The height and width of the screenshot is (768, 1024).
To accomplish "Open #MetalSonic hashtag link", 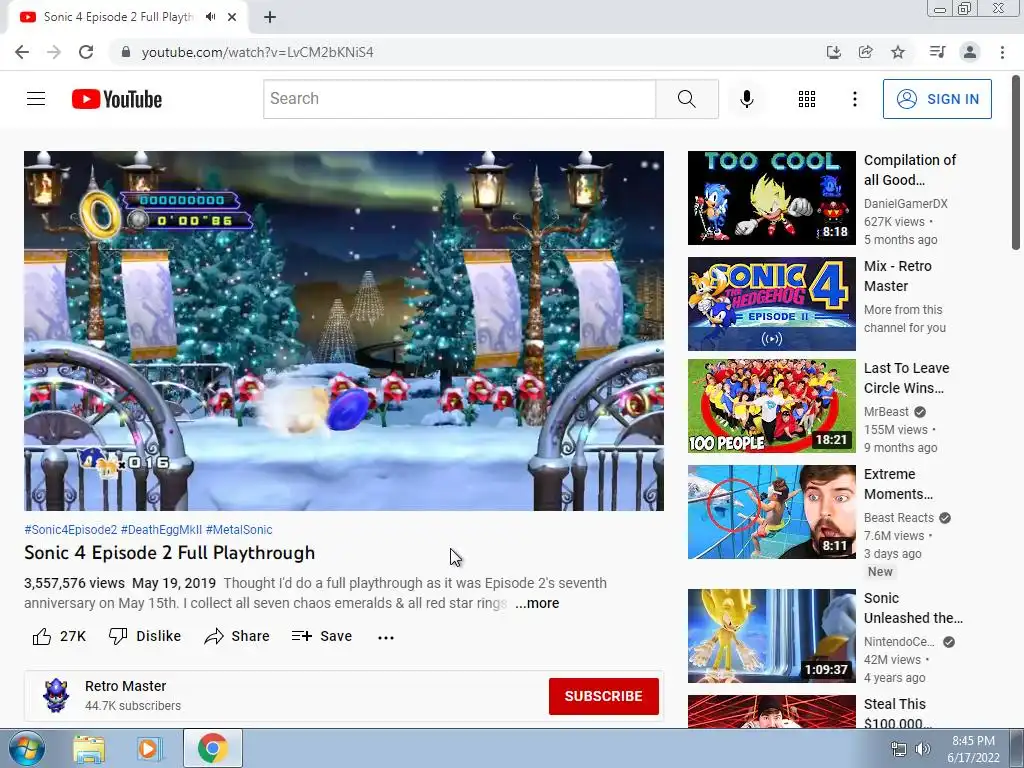I will click(x=239, y=530).
